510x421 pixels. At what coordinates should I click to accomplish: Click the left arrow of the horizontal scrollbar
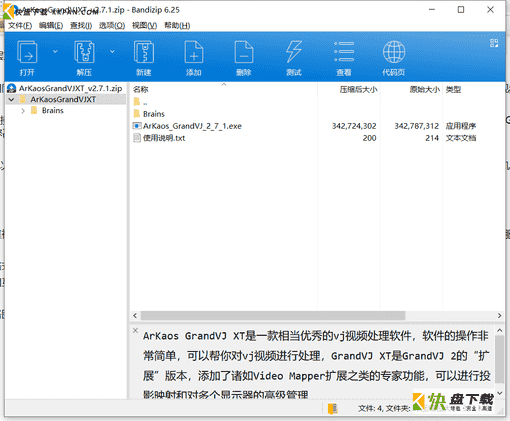pyautogui.click(x=135, y=315)
